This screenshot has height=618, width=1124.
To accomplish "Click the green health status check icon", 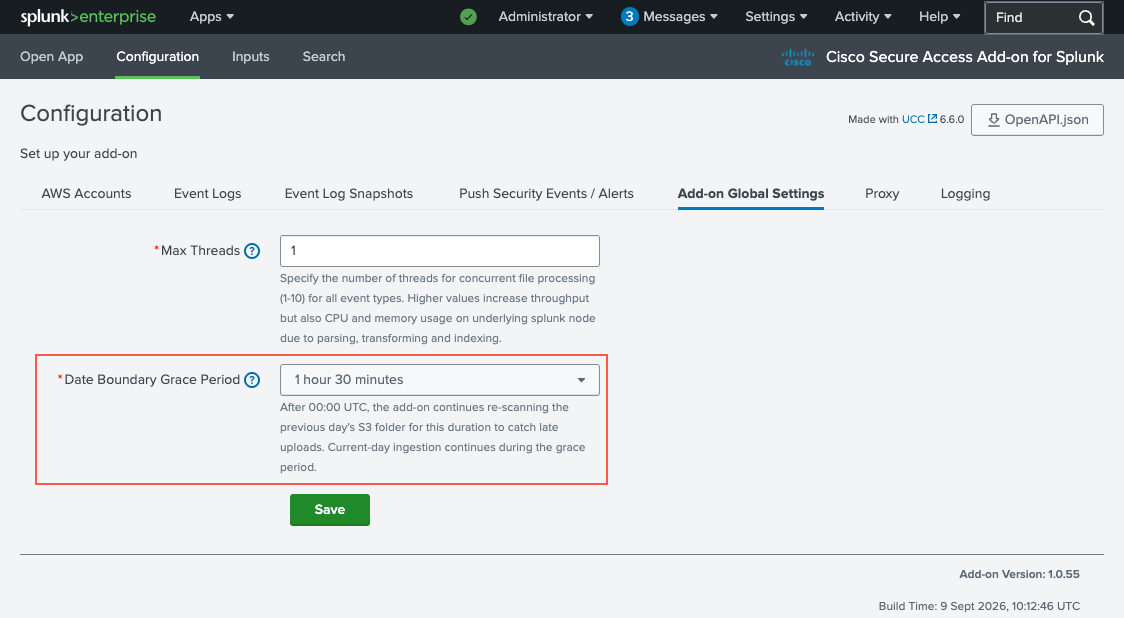I will pos(468,16).
